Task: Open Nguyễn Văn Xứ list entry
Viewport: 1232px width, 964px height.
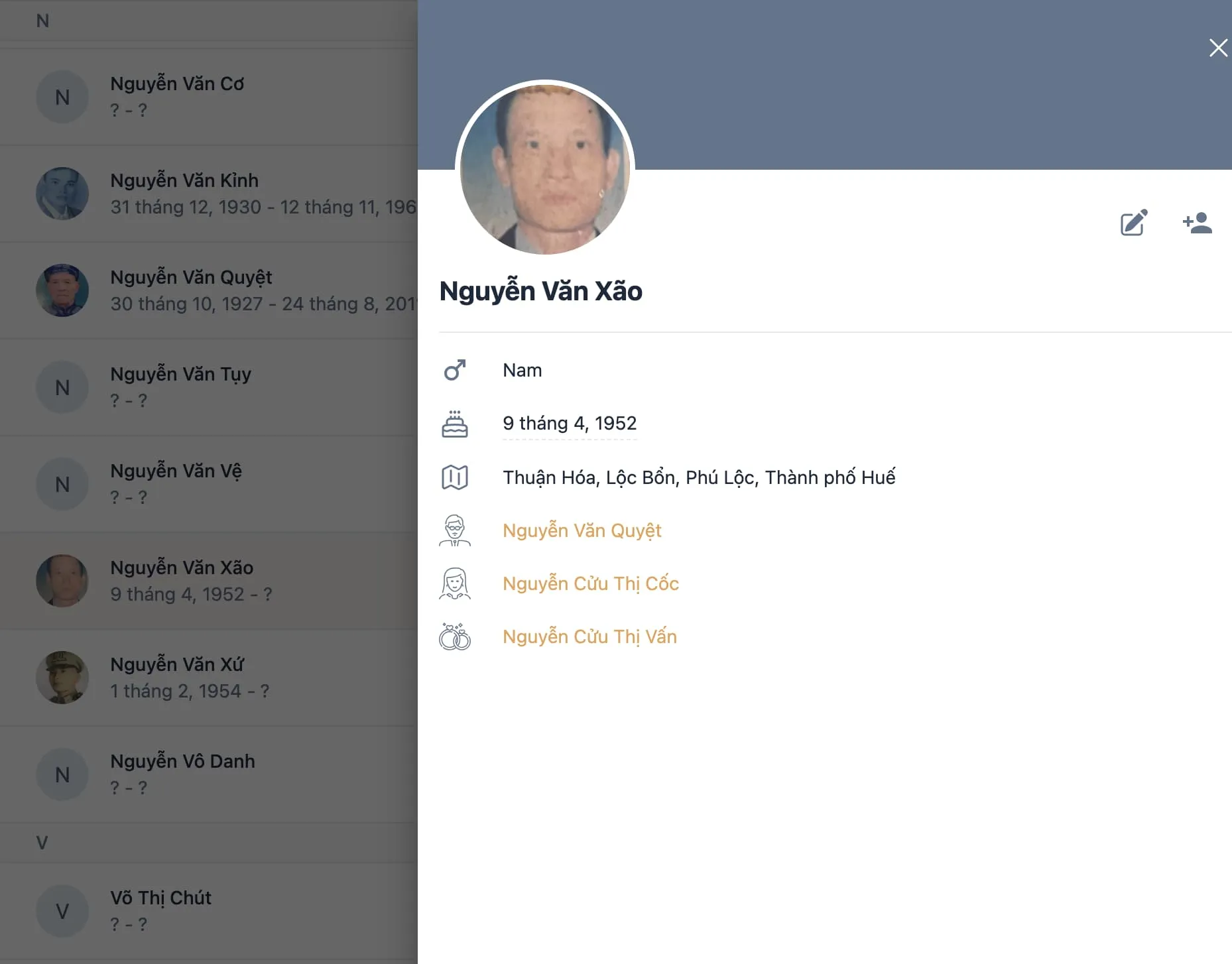Action: 177,665
